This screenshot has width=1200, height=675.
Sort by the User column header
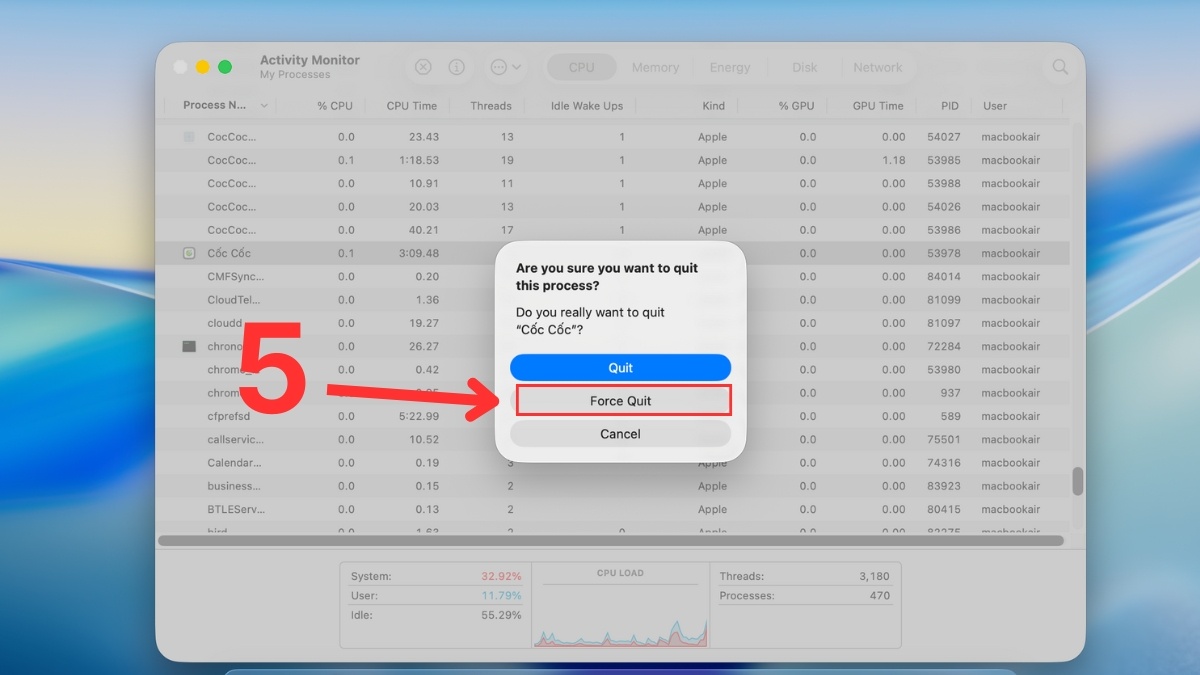995,106
